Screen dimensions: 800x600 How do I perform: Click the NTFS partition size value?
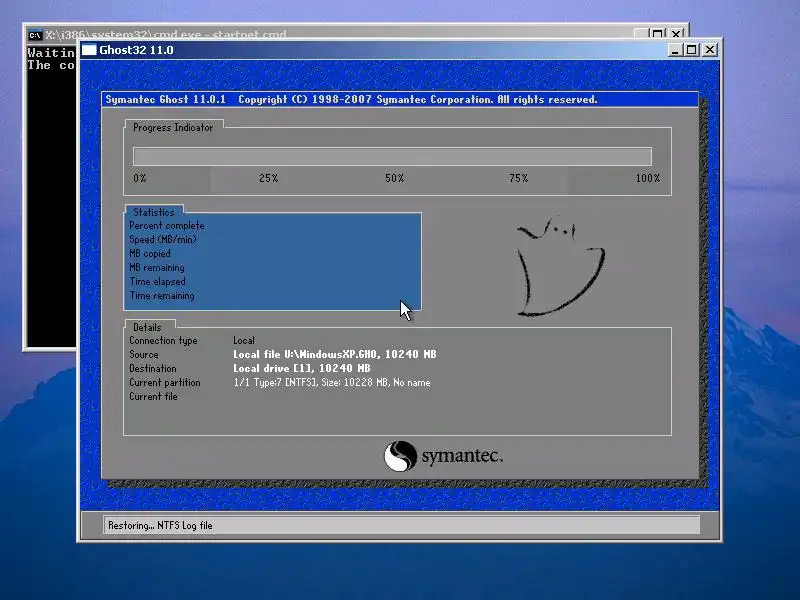click(332, 383)
